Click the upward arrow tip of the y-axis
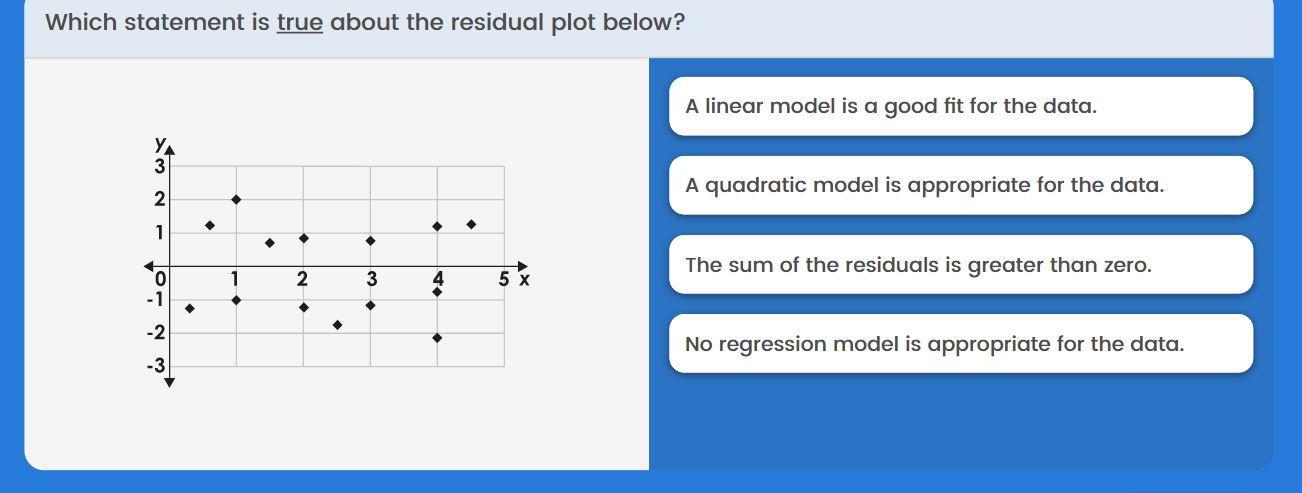The width and height of the screenshot is (1302, 493). [169, 150]
